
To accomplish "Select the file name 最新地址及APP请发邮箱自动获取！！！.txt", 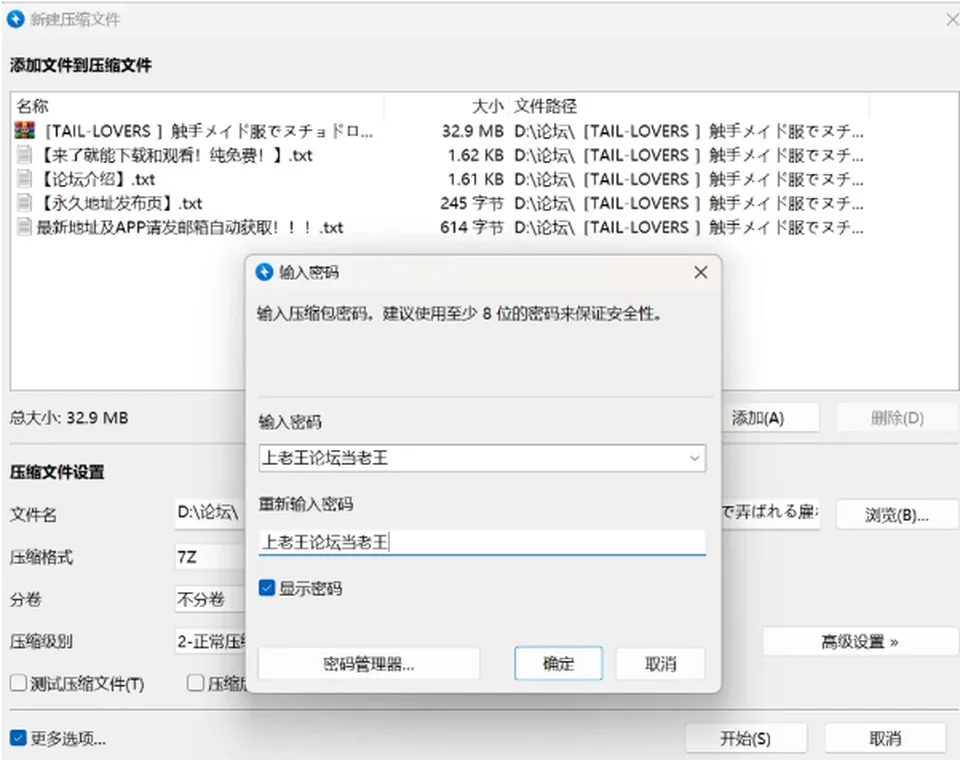I will (190, 227).
